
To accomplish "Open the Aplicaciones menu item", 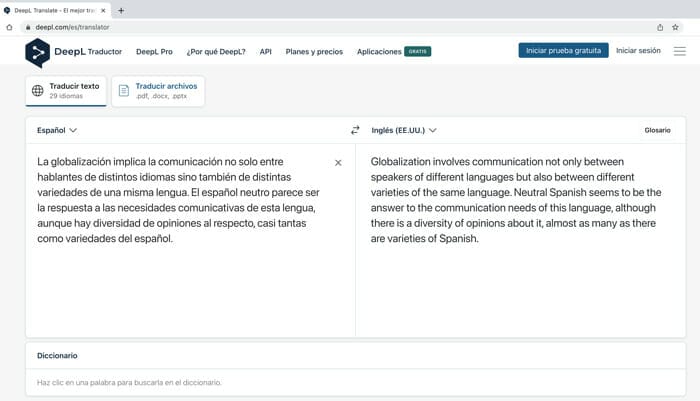I will coord(379,52).
